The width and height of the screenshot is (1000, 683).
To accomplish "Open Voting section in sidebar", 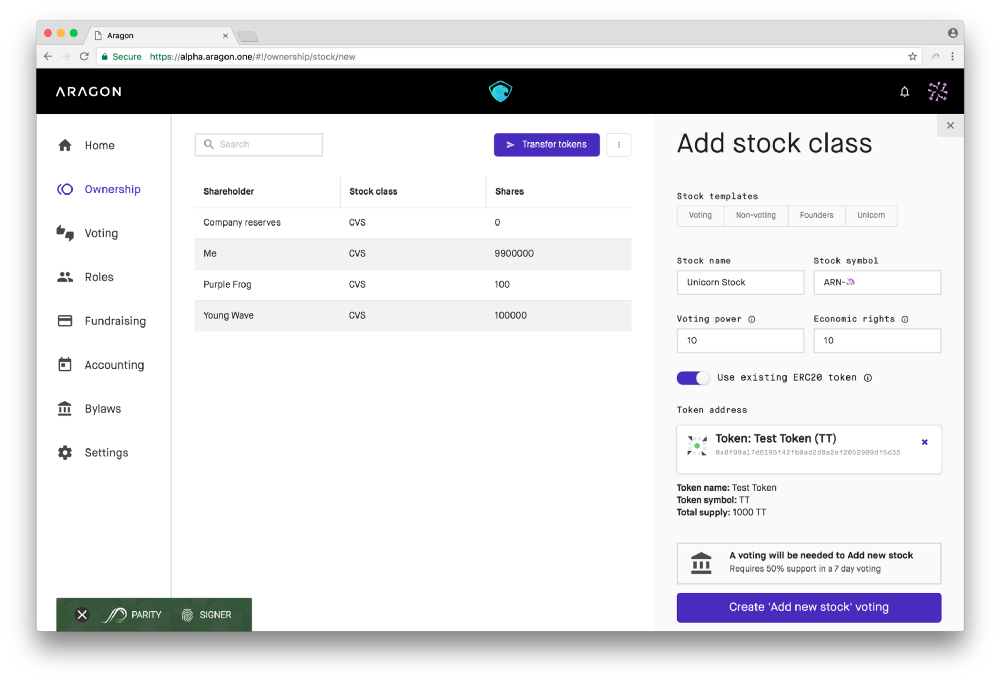I will (87, 233).
